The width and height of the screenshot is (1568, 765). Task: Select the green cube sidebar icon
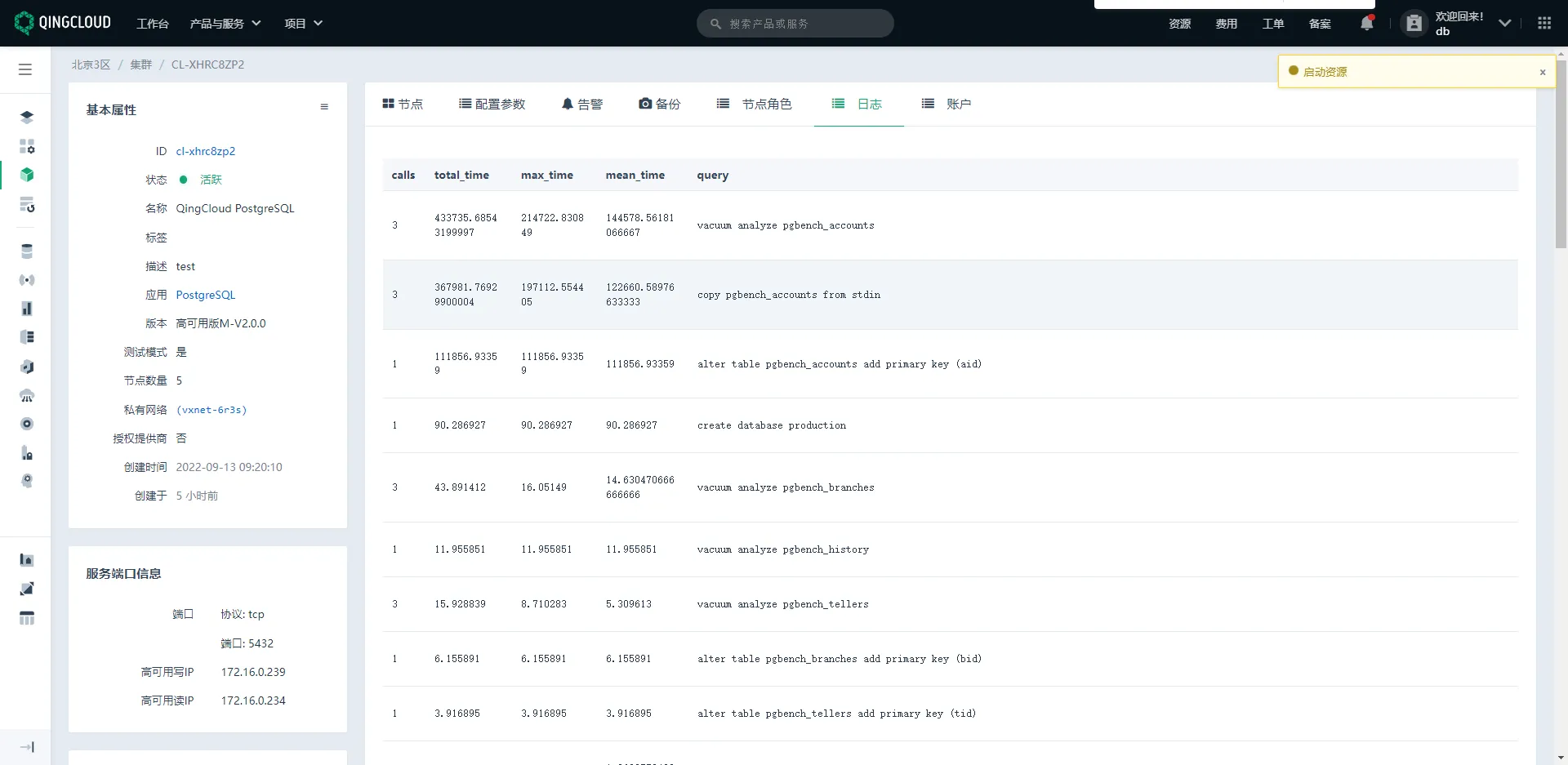coord(27,175)
